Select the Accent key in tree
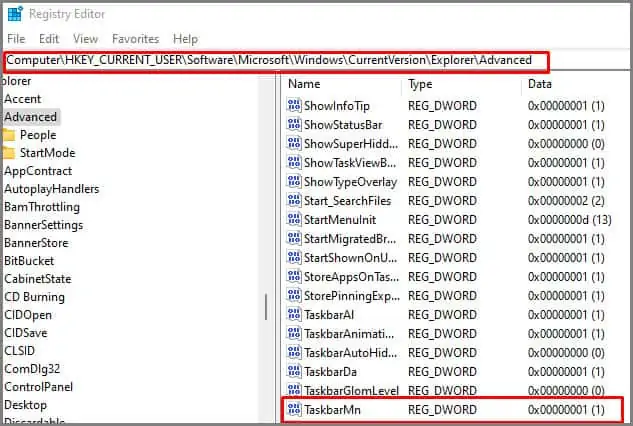Screen dimensions: 633x426 pos(23,99)
